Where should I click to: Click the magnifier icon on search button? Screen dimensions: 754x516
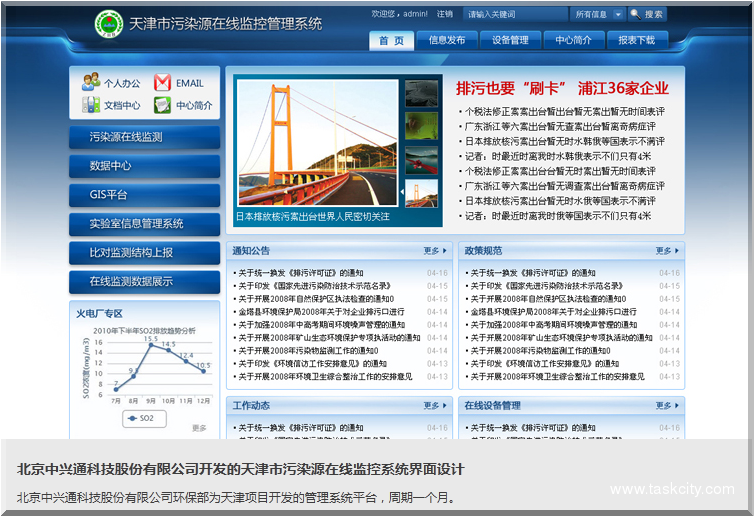pyautogui.click(x=635, y=14)
